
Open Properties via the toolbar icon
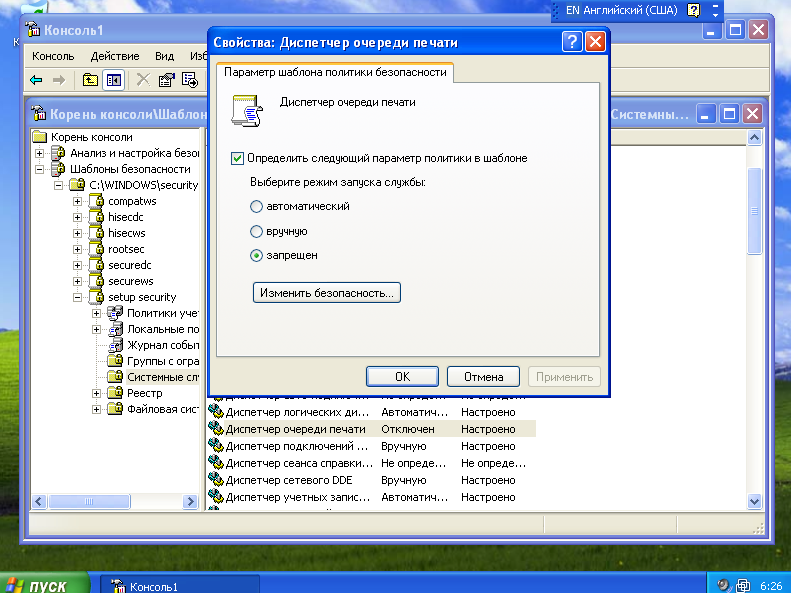pyautogui.click(x=166, y=80)
